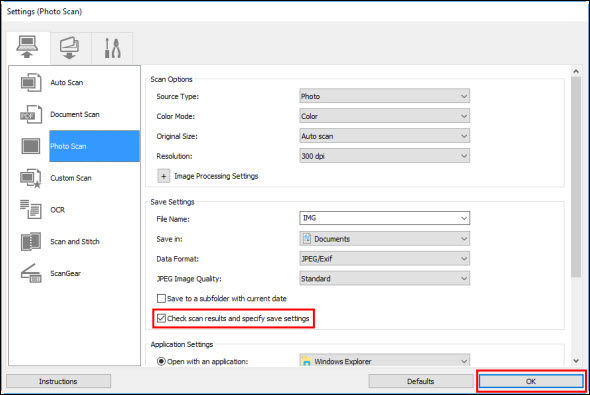590x395 pixels.
Task: Click the Scan and Stitch icon
Action: click(x=31, y=242)
